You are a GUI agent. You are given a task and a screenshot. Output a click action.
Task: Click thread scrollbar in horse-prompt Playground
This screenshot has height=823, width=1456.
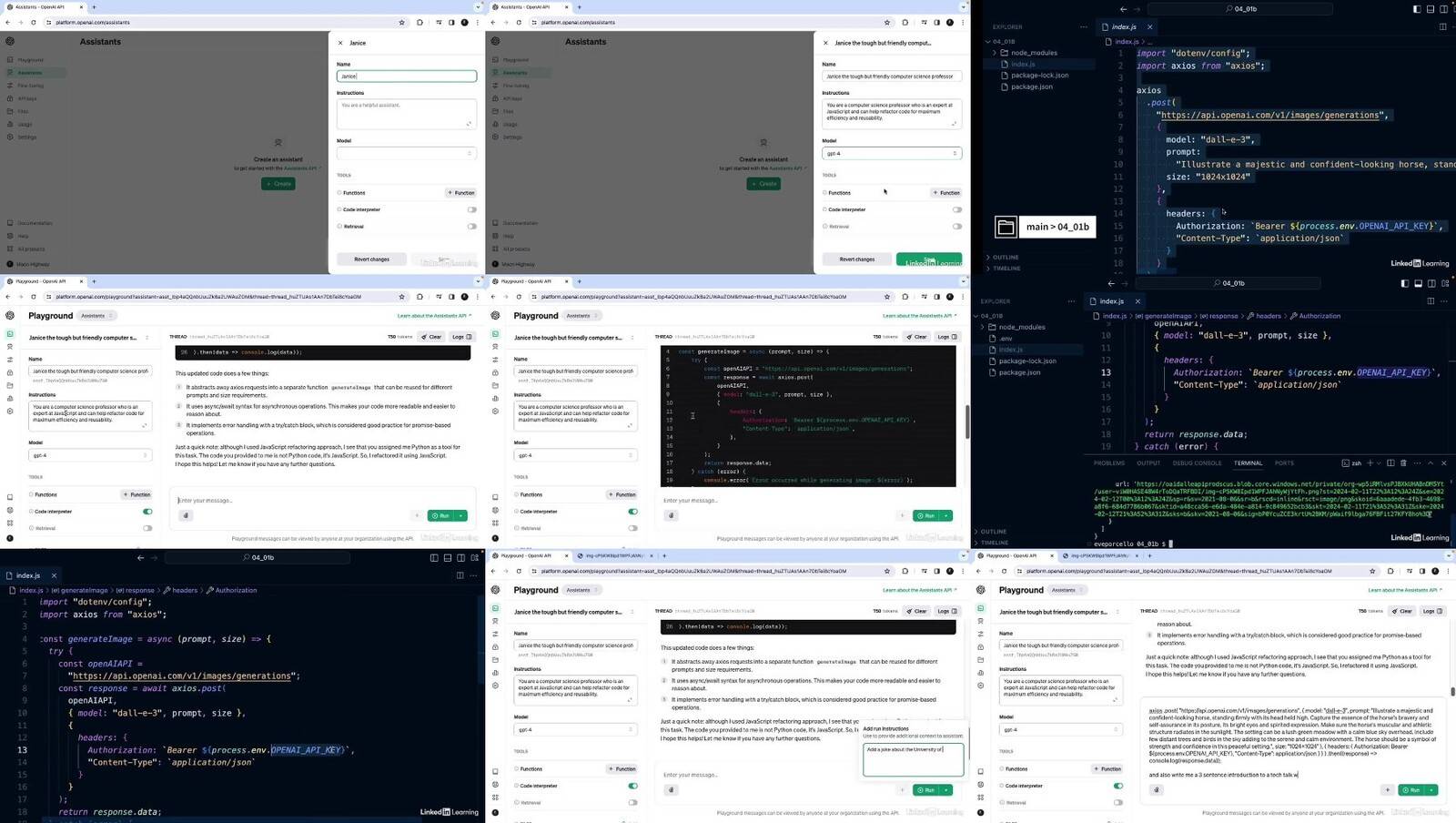tap(1452, 692)
